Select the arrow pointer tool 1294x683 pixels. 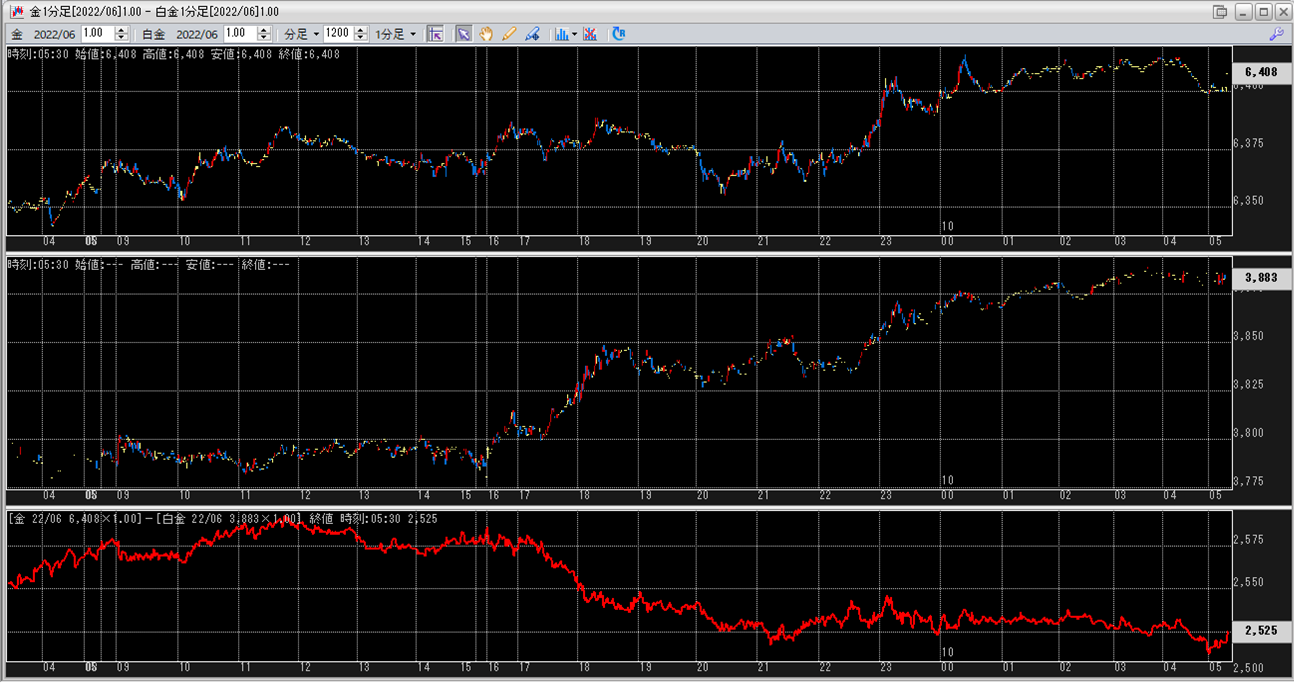pos(463,34)
